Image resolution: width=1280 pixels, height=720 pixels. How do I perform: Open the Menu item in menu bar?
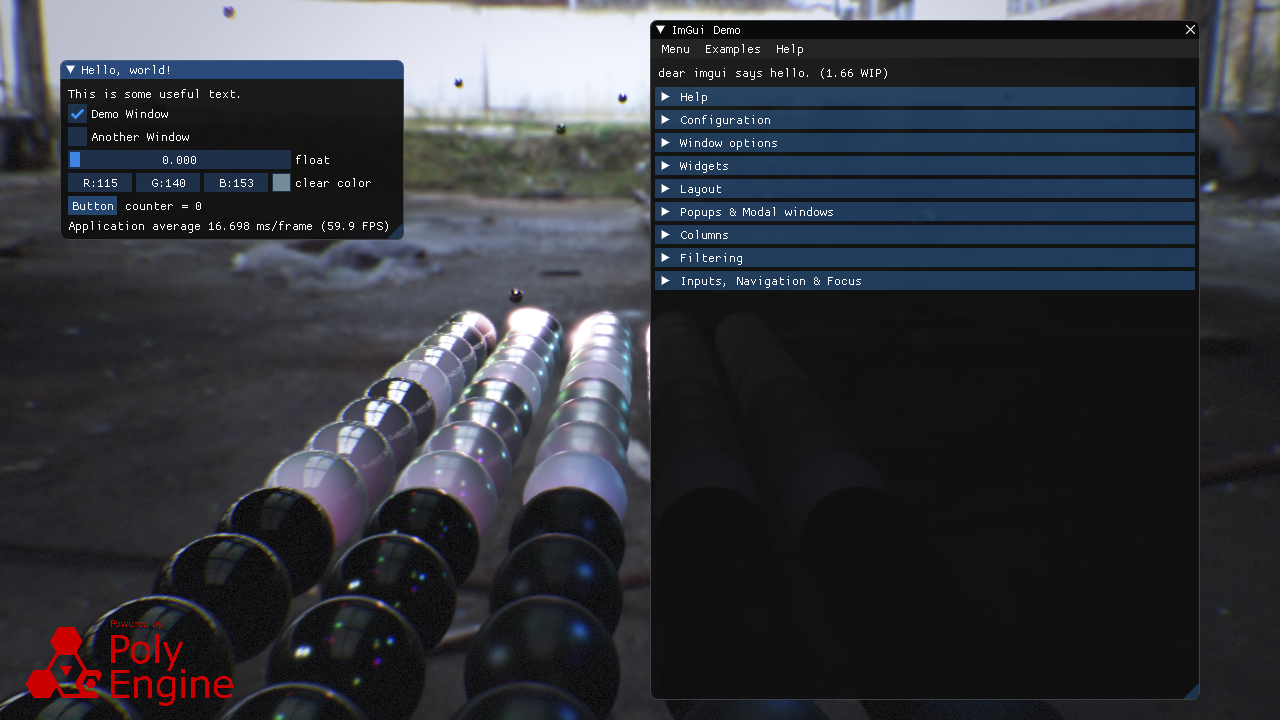point(675,49)
